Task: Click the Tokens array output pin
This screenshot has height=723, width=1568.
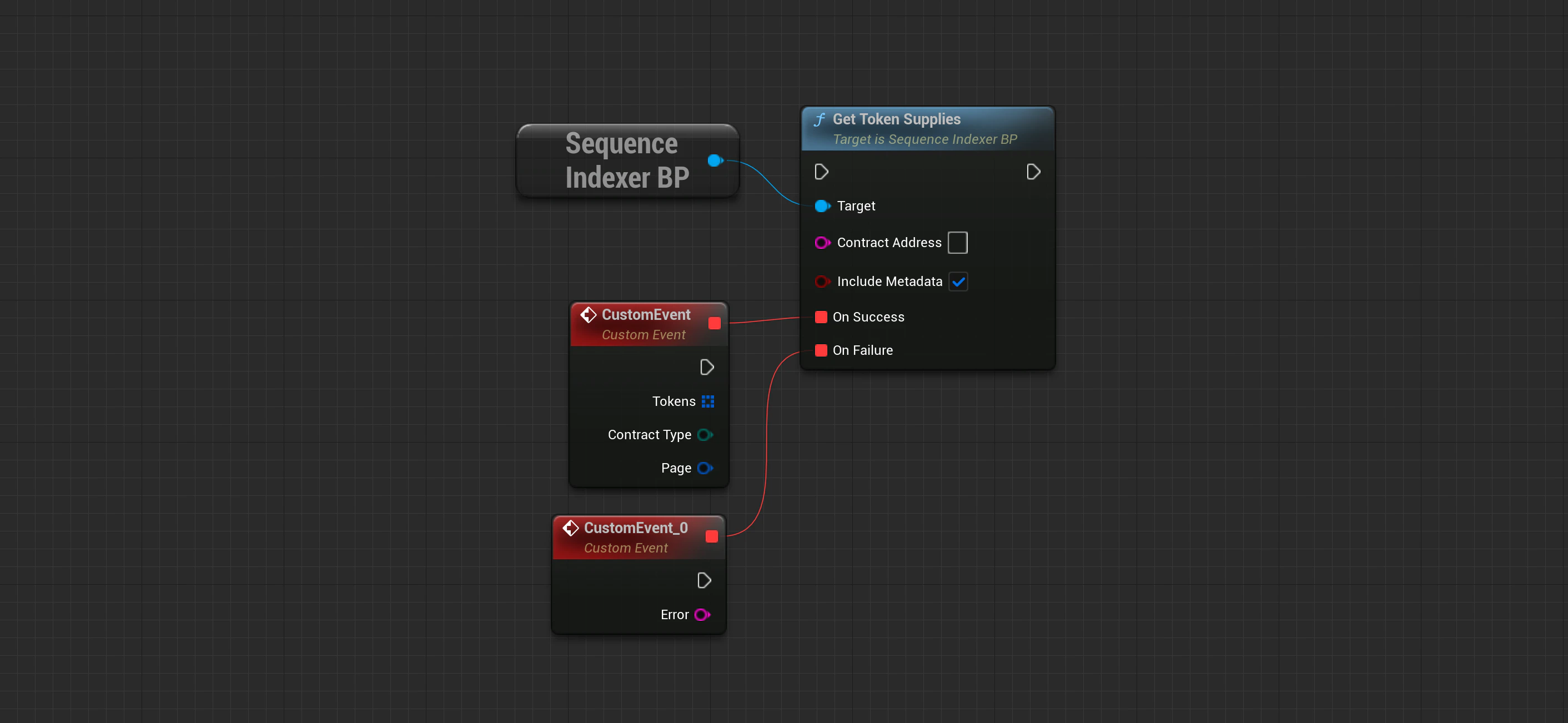Action: point(707,401)
